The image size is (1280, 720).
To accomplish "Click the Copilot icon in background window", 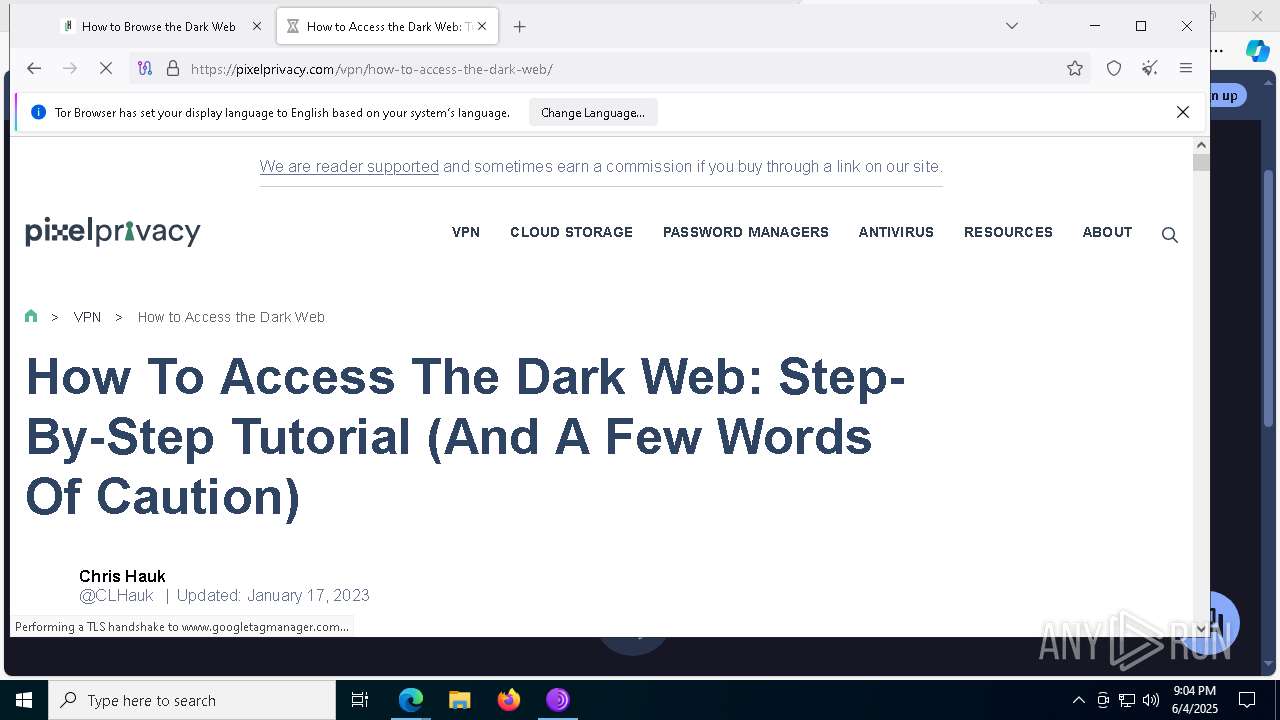I will (1257, 51).
